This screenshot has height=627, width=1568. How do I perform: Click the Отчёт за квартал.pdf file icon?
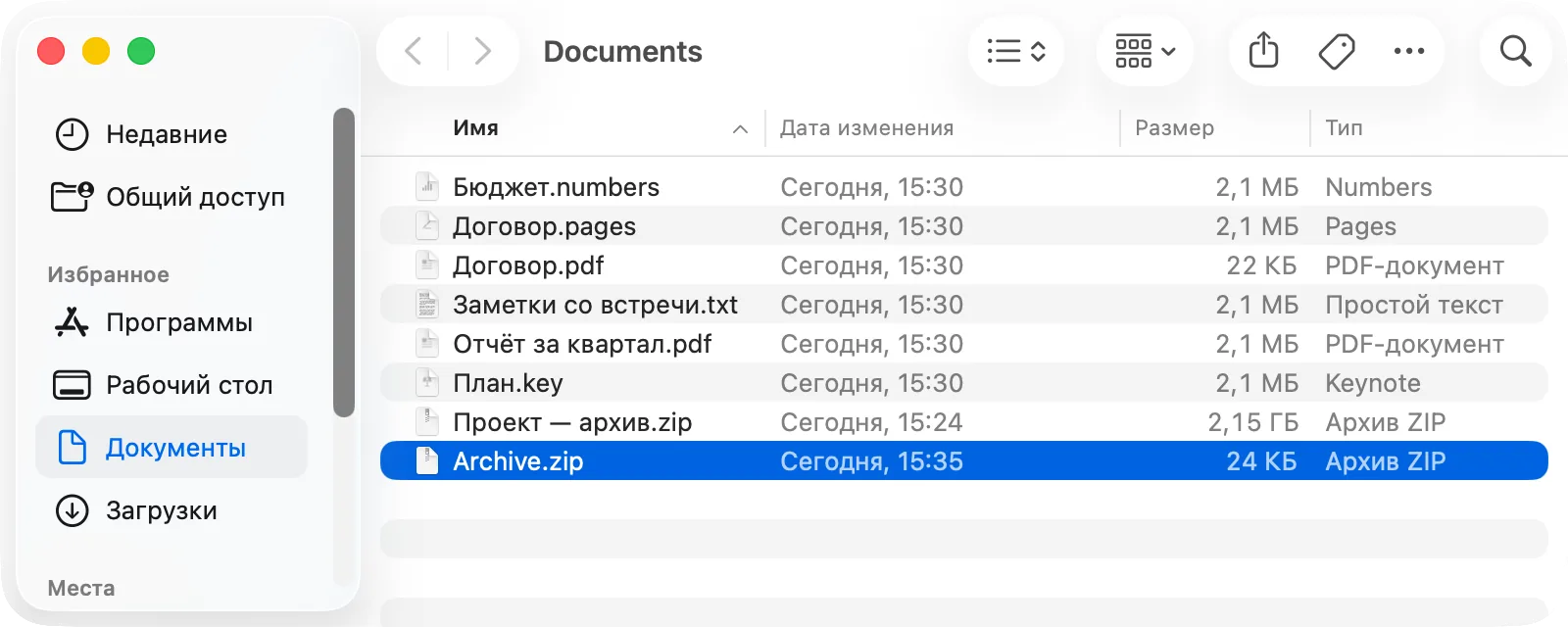(427, 343)
